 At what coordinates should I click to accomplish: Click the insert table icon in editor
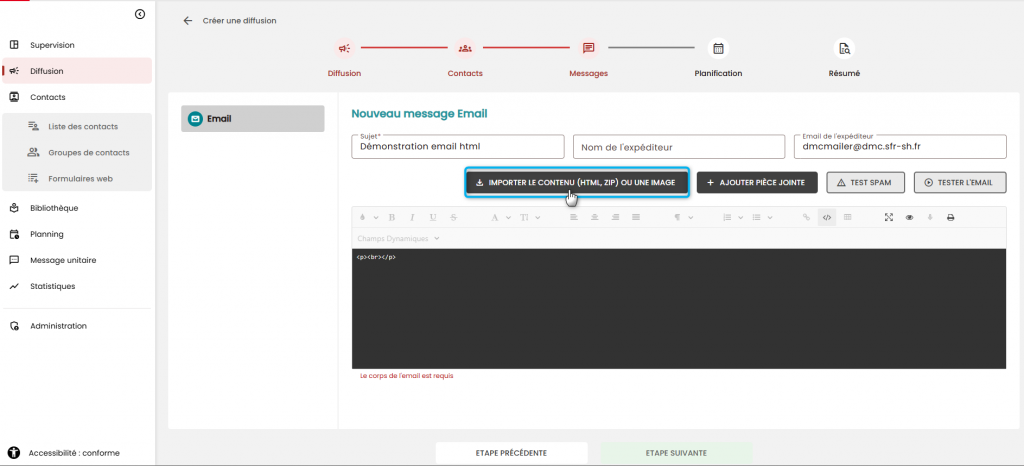point(848,217)
